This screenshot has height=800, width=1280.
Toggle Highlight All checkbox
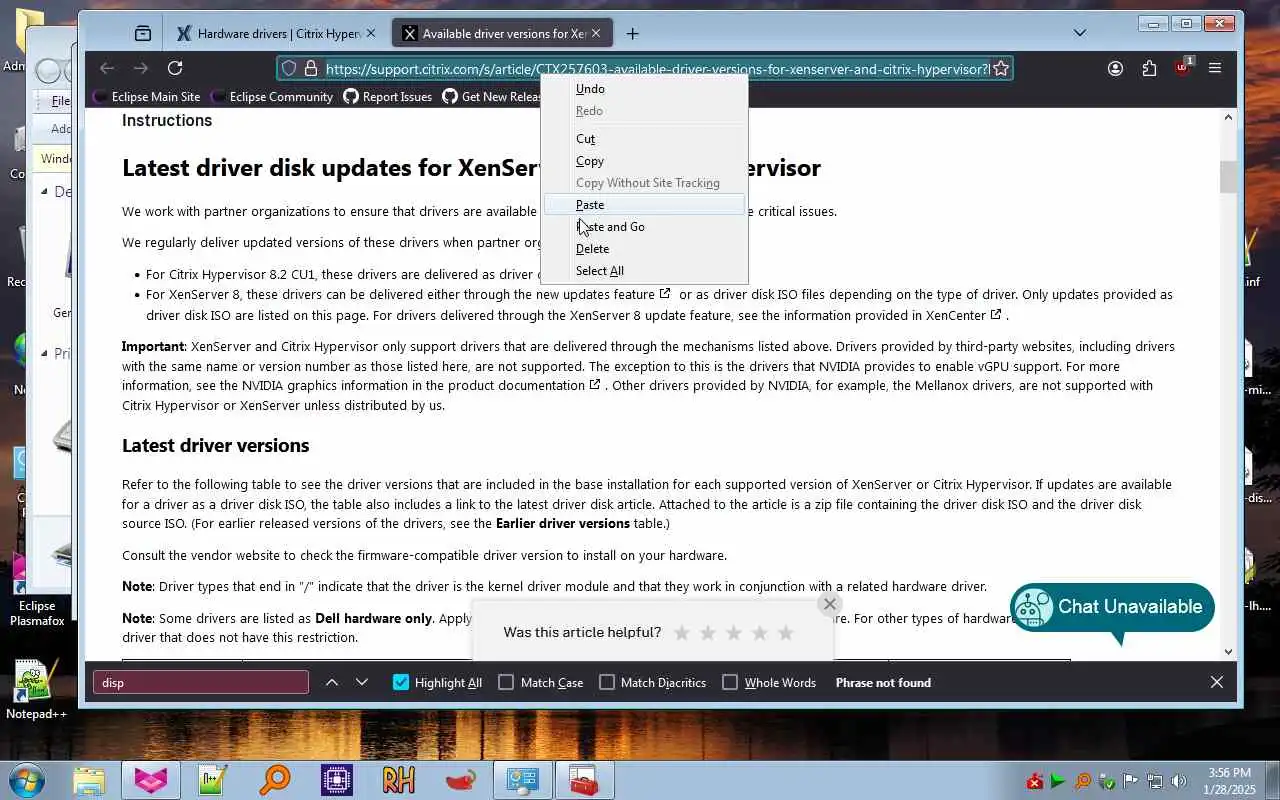point(401,682)
